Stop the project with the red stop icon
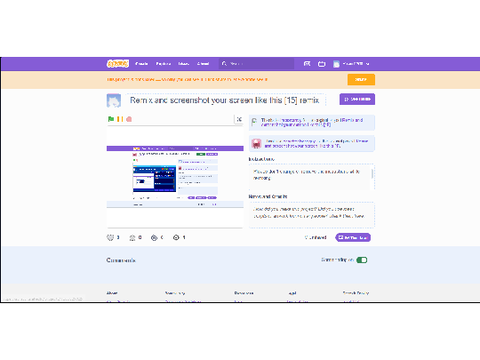Screen dimensions: 480x360 129,119
